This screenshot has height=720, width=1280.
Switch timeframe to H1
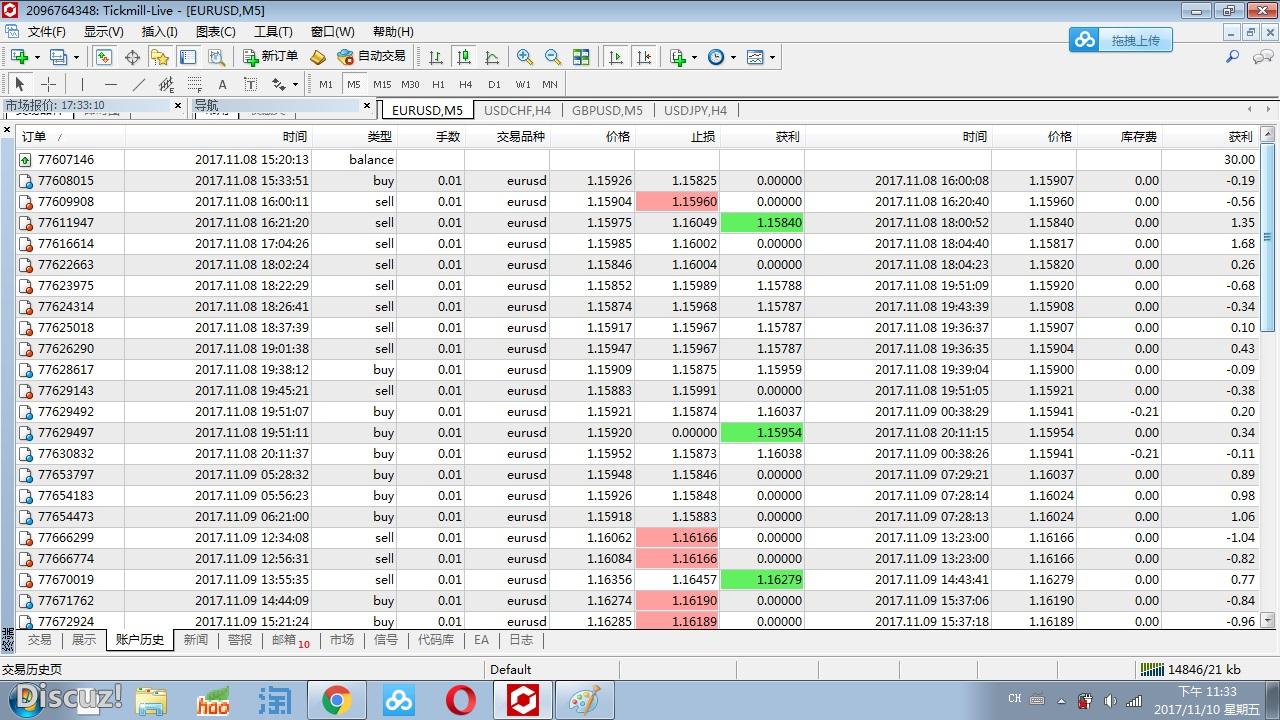(438, 84)
